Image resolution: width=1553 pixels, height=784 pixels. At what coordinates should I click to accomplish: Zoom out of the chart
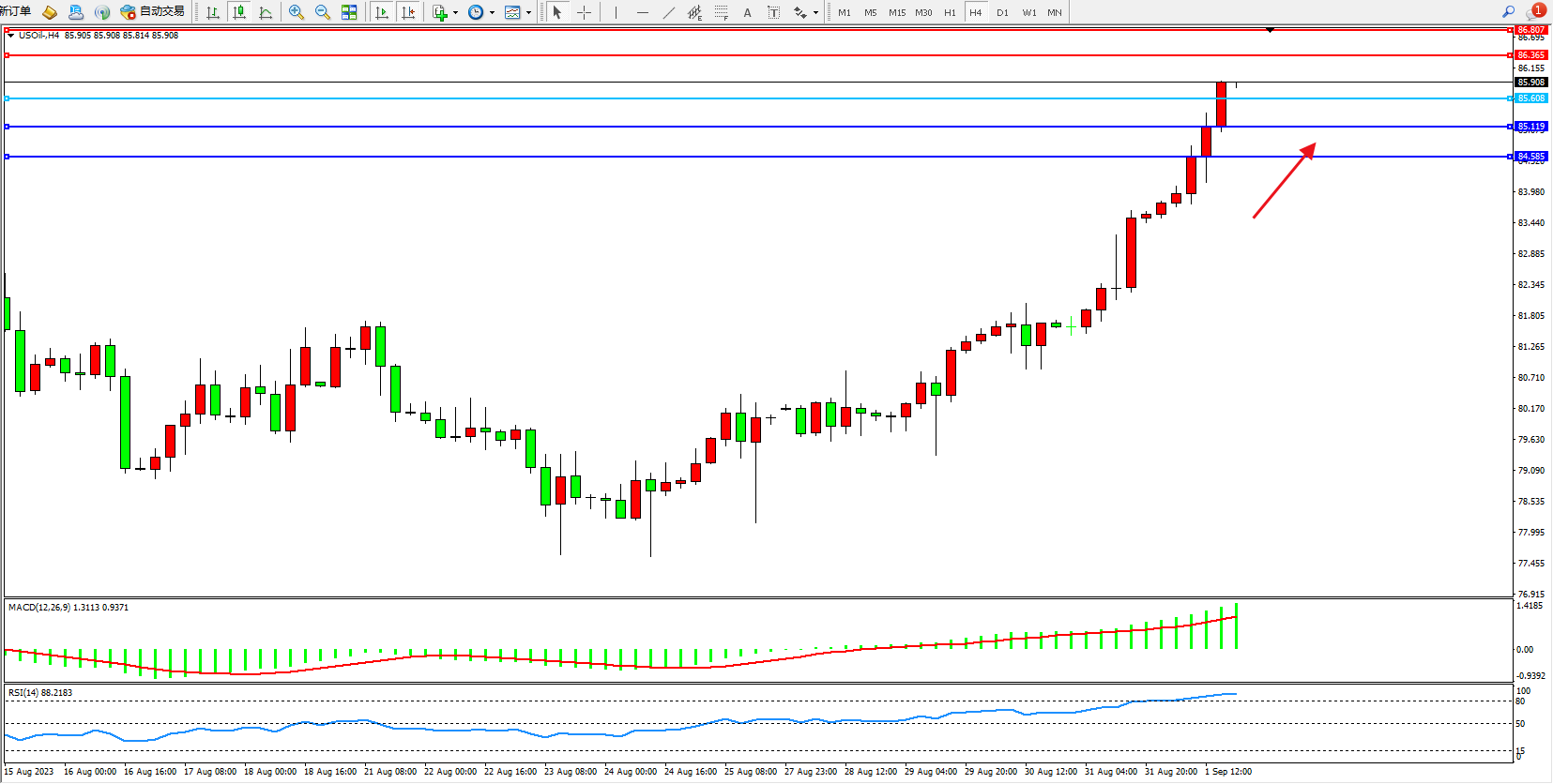[323, 12]
